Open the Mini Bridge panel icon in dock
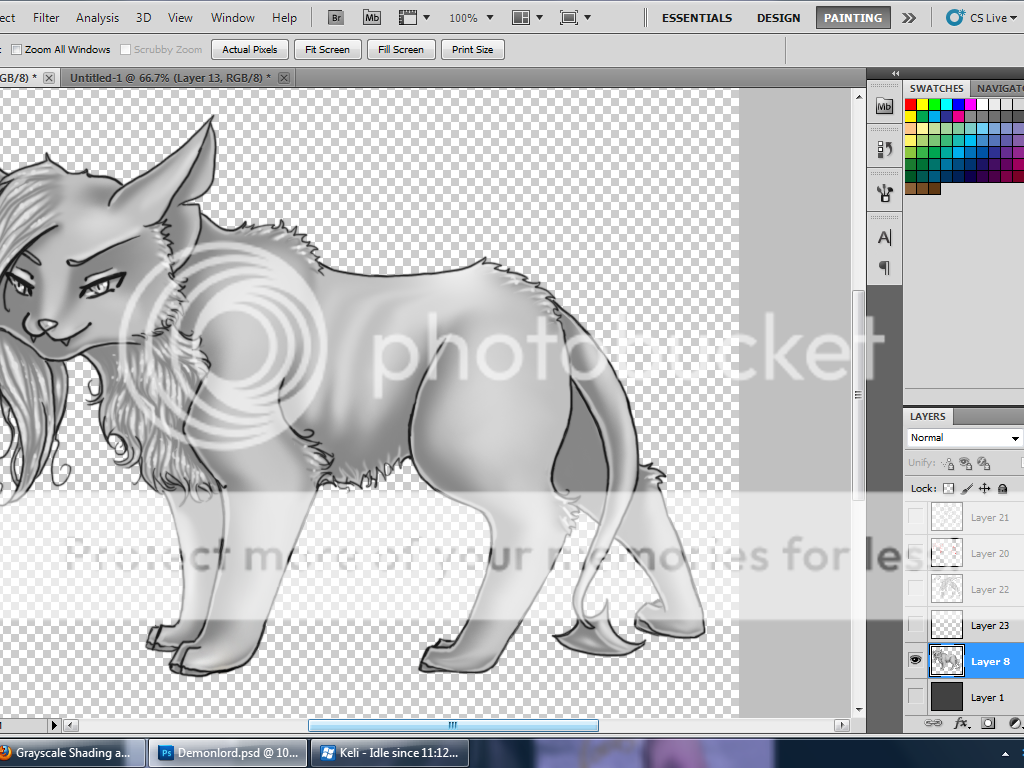 (x=884, y=106)
